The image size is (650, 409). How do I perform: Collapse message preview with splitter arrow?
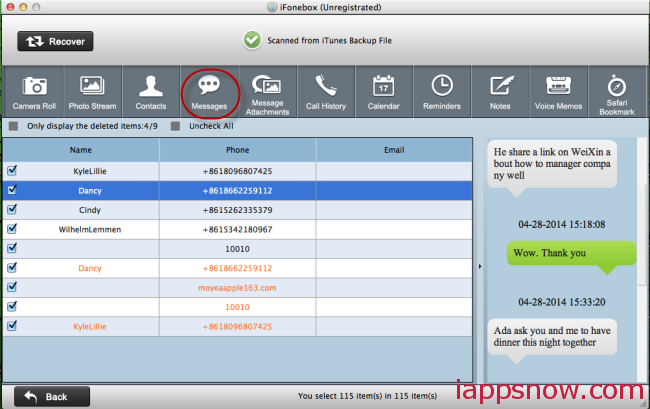(480, 266)
